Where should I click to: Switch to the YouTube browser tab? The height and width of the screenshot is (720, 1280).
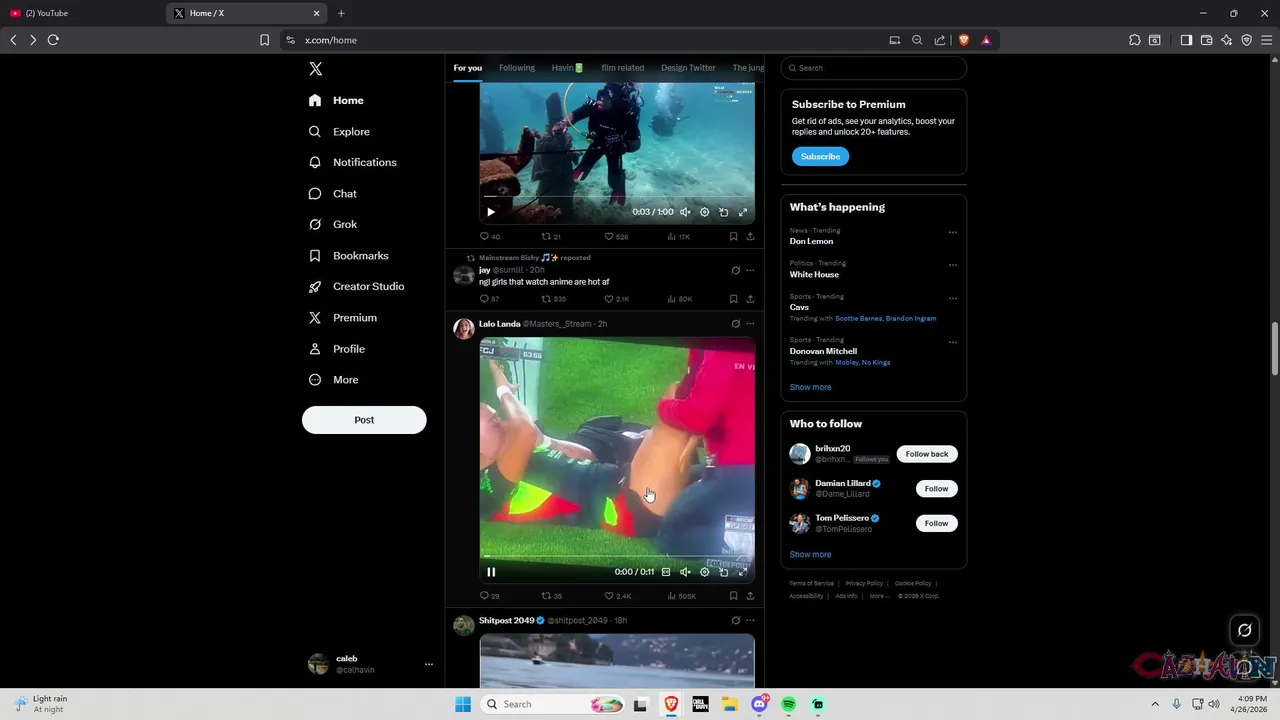point(82,13)
